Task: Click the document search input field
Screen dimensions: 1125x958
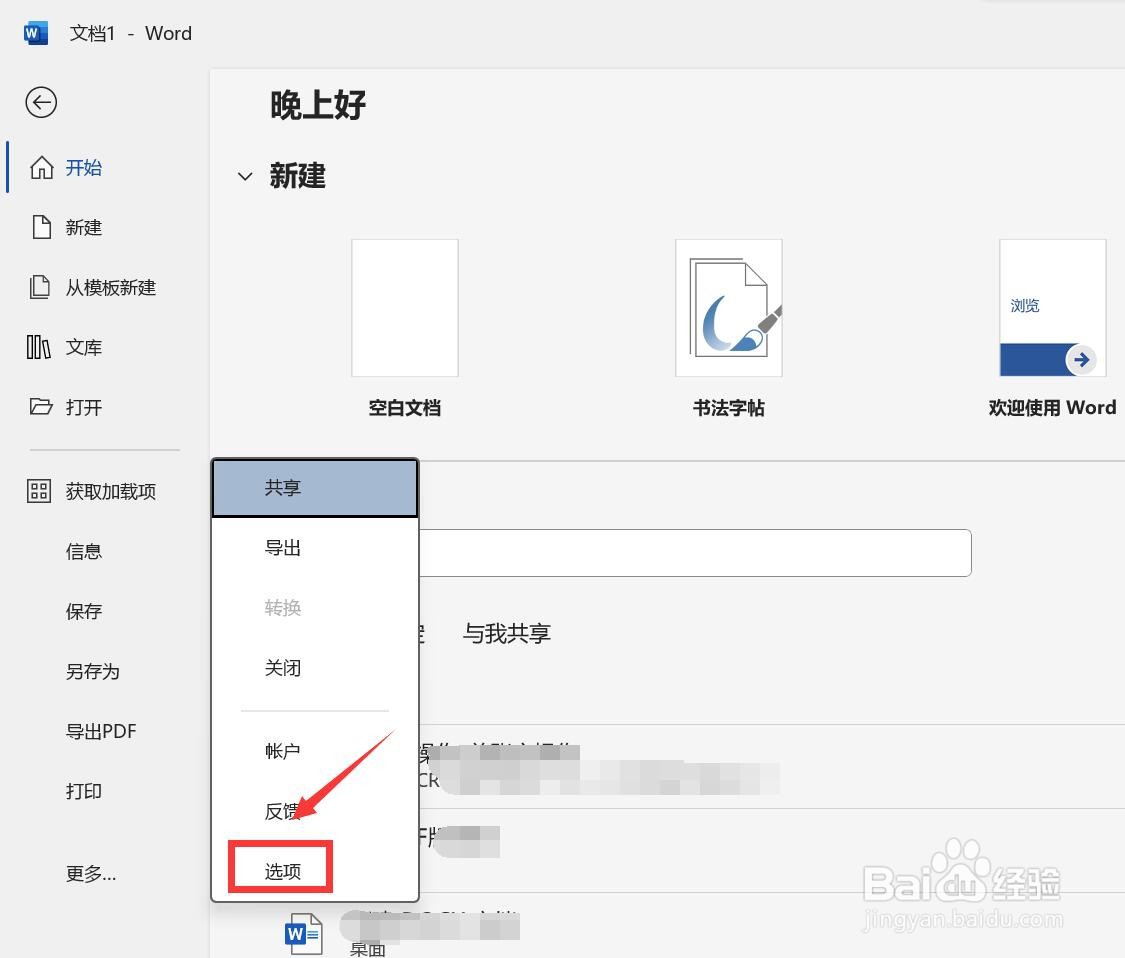Action: 700,552
